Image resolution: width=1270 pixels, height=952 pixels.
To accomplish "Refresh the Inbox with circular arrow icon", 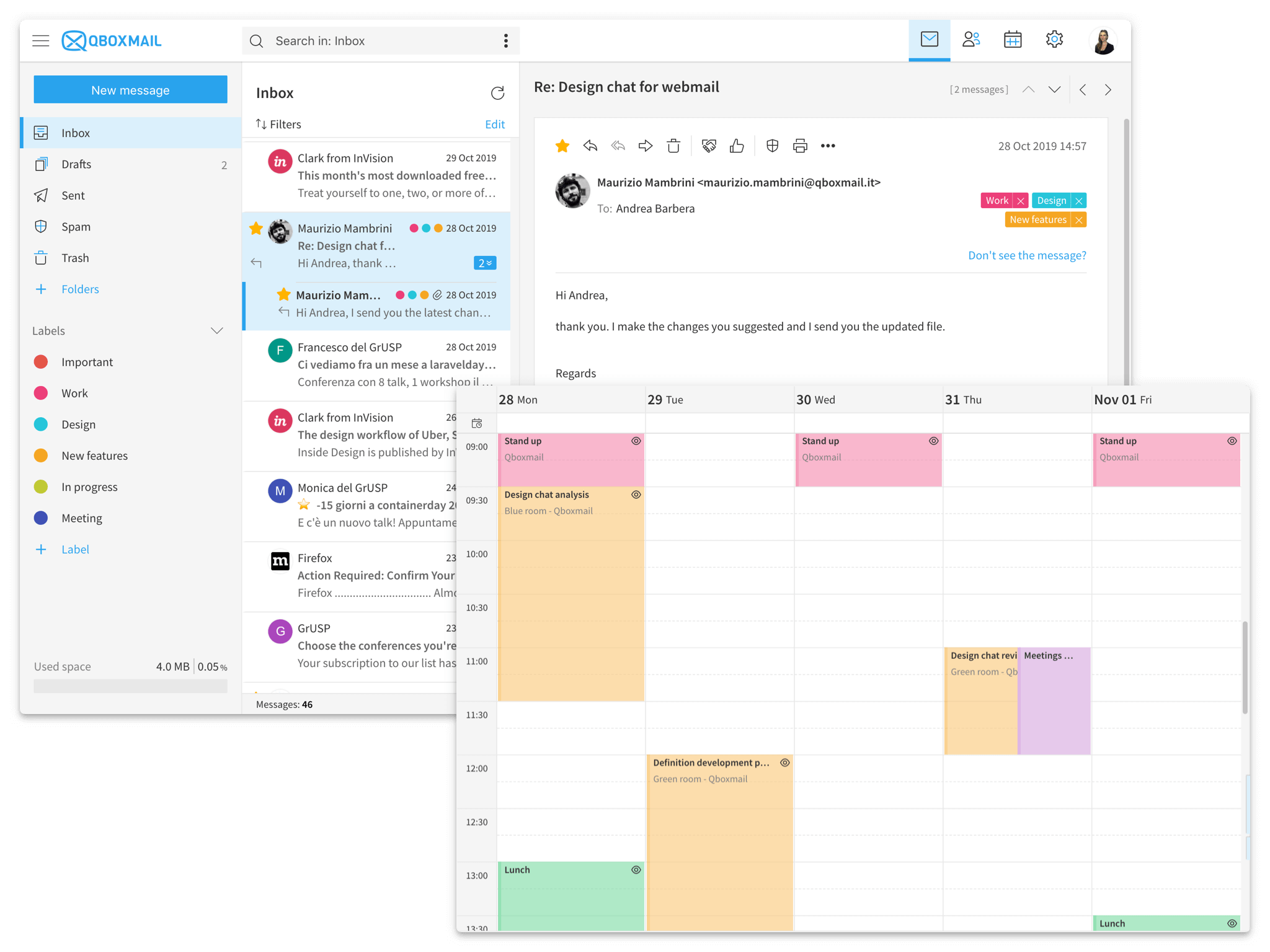I will pos(497,93).
